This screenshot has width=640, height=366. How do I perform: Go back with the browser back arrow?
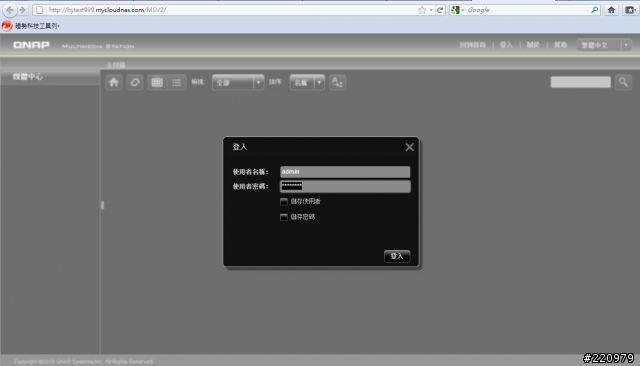(10, 10)
